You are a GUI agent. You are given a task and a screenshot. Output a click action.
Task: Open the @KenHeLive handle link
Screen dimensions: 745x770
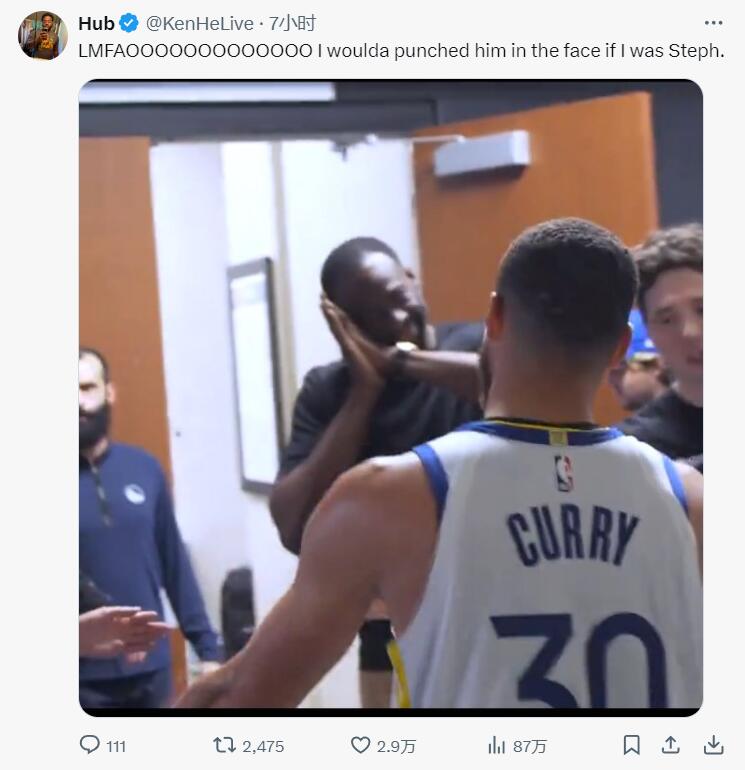click(x=199, y=23)
